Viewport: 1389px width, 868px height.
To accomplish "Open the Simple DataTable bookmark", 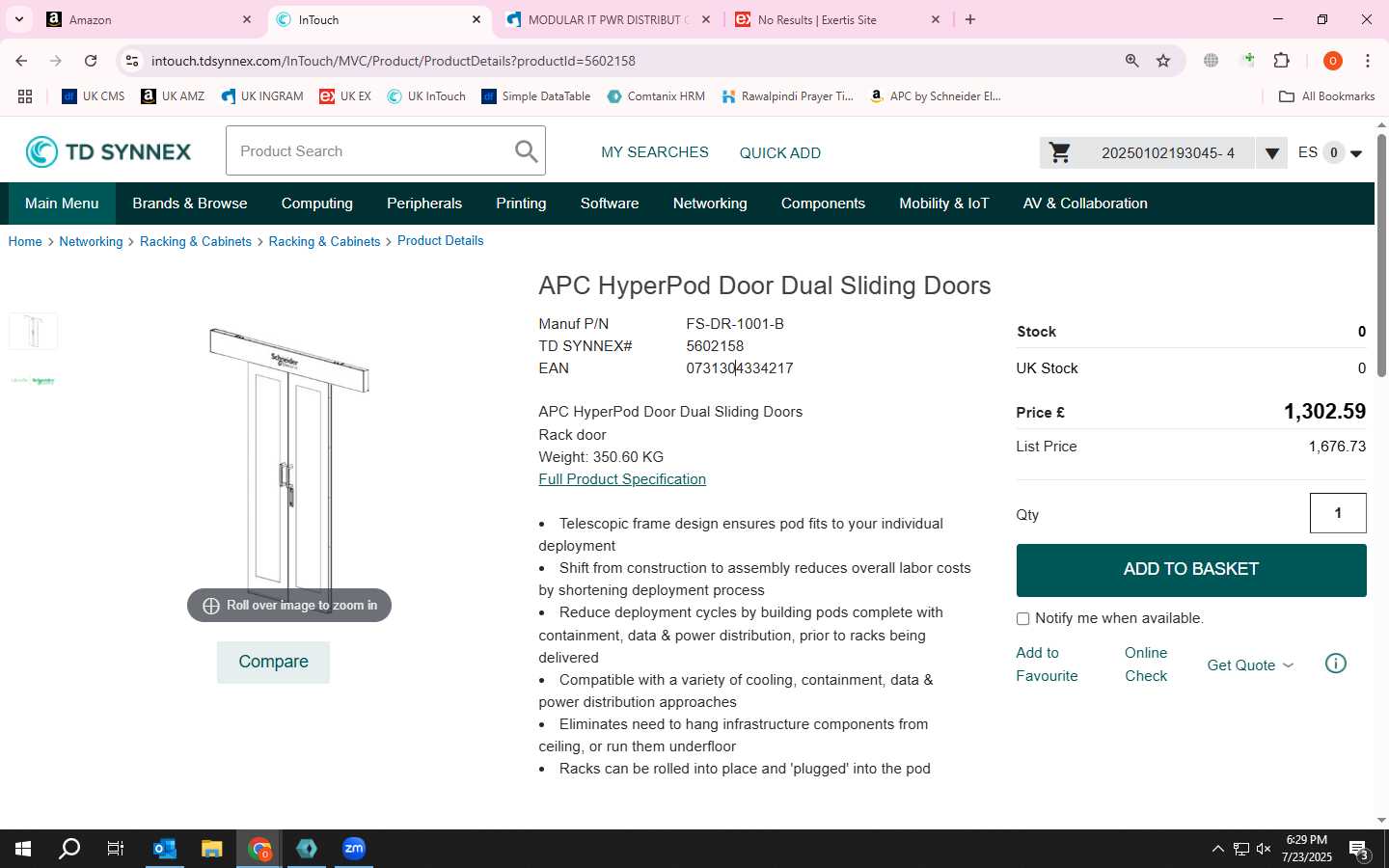I will pos(536,96).
